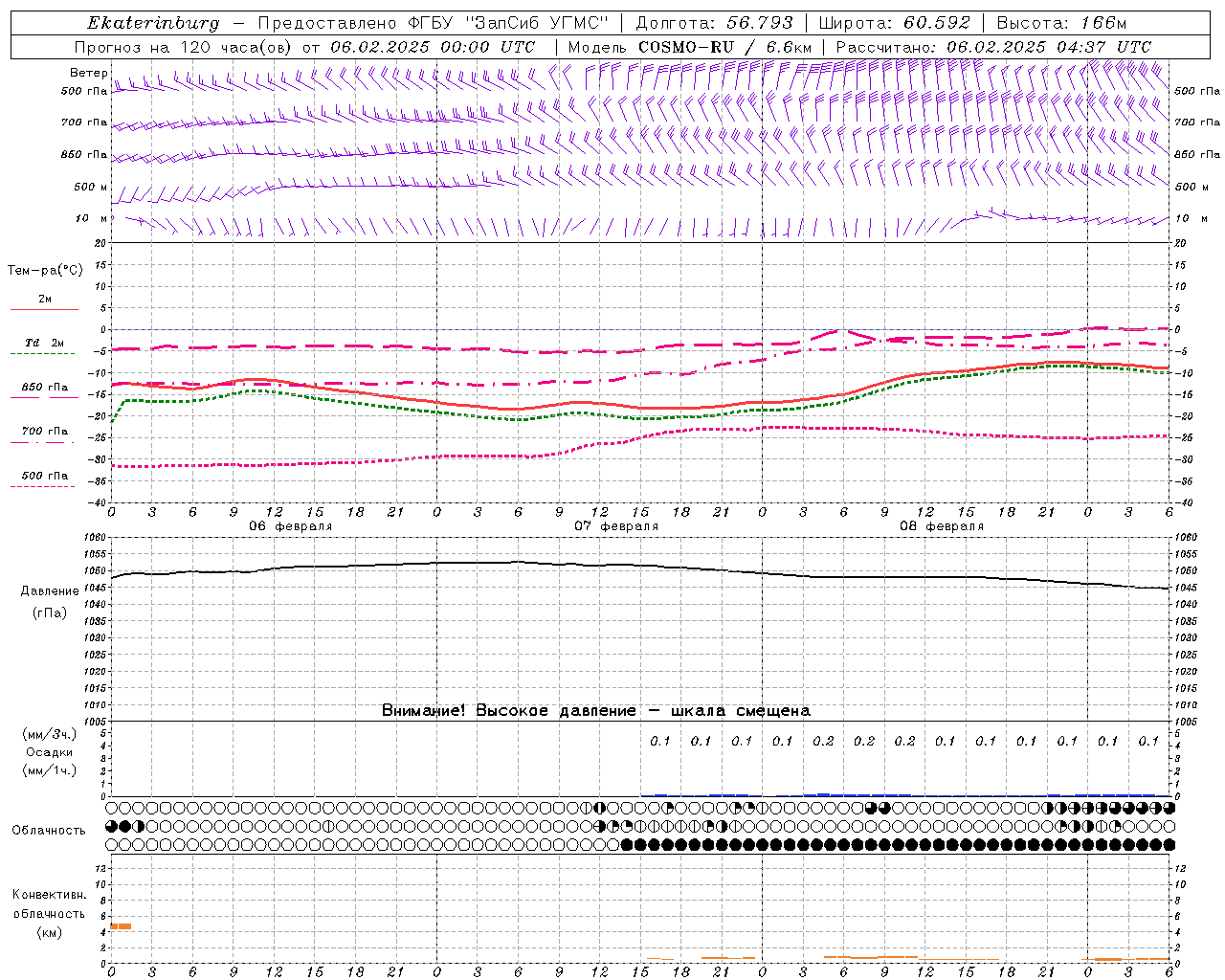The width and height of the screenshot is (1225, 980).
Task: Click the Конвективн. label
Action: pyautogui.click(x=49, y=895)
